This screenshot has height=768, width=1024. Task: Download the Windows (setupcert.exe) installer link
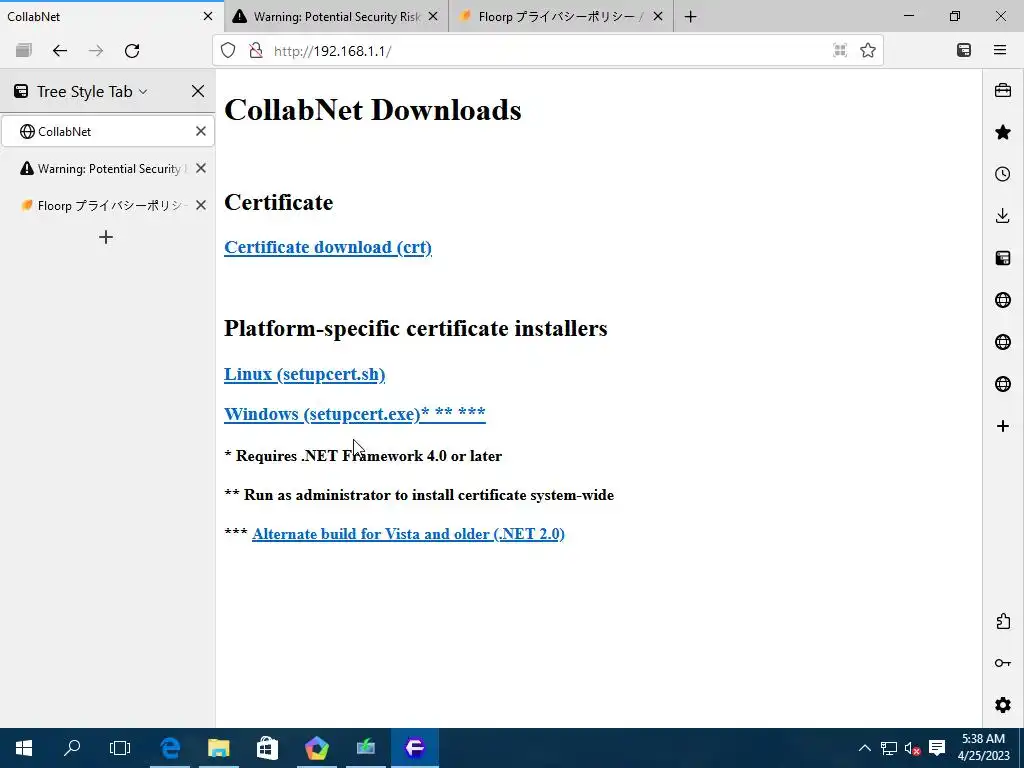click(355, 414)
